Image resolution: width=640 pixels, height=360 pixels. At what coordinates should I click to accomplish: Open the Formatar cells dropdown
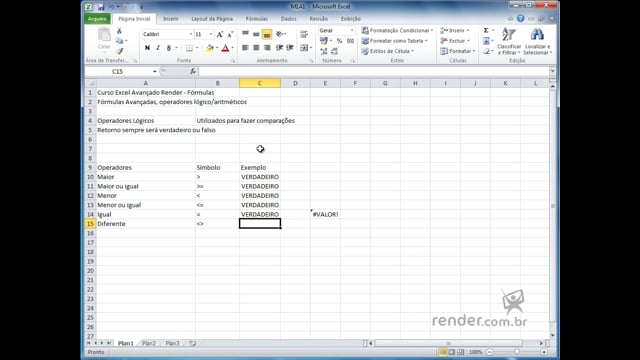(x=458, y=51)
